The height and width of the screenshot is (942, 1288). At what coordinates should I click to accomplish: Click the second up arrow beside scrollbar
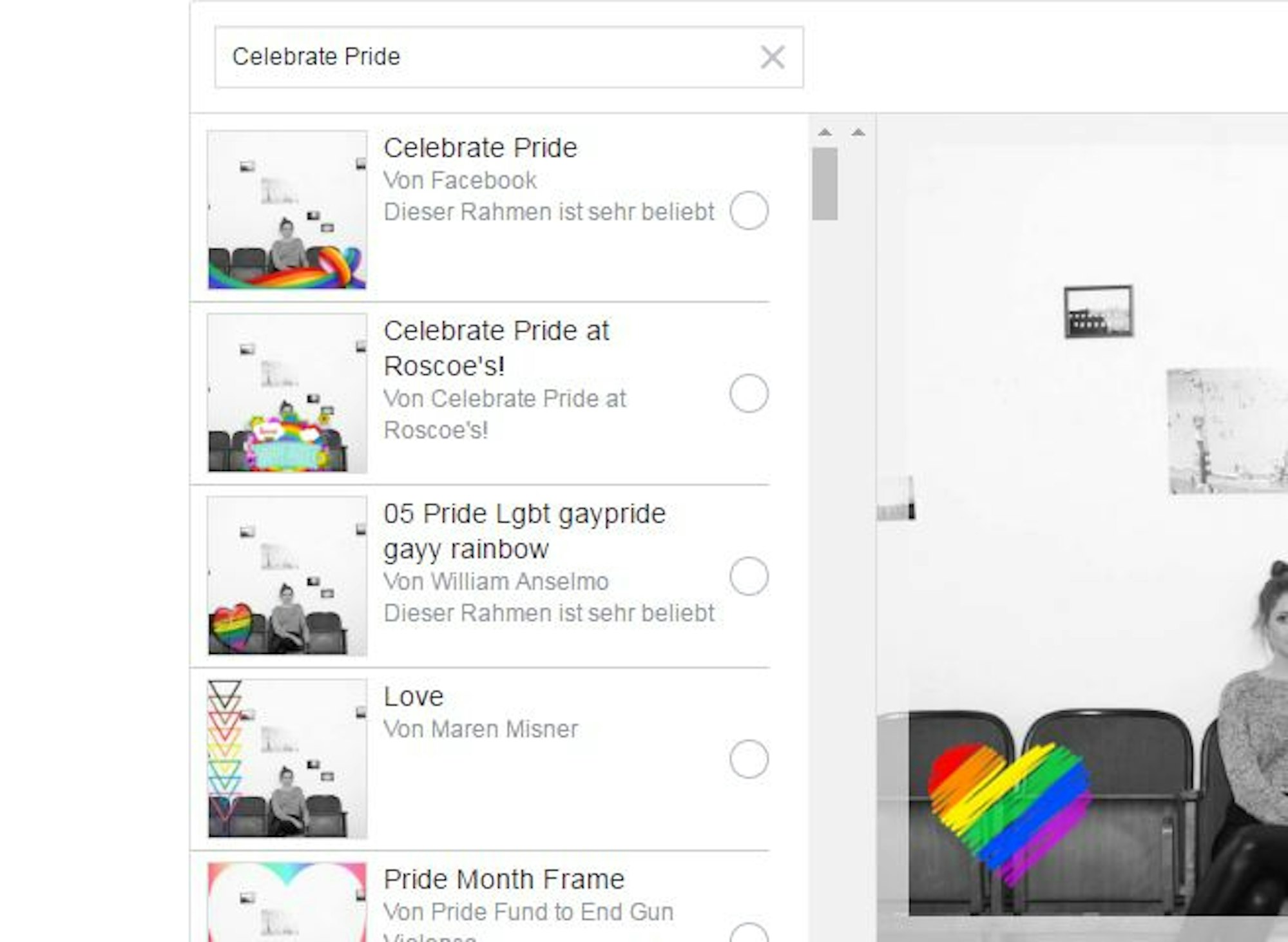pyautogui.click(x=858, y=133)
